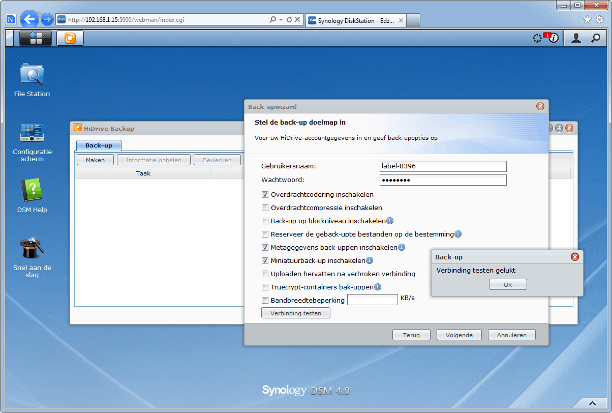The height and width of the screenshot is (413, 612).
Task: Open browser favorites star icon
Action: pyautogui.click(x=587, y=19)
